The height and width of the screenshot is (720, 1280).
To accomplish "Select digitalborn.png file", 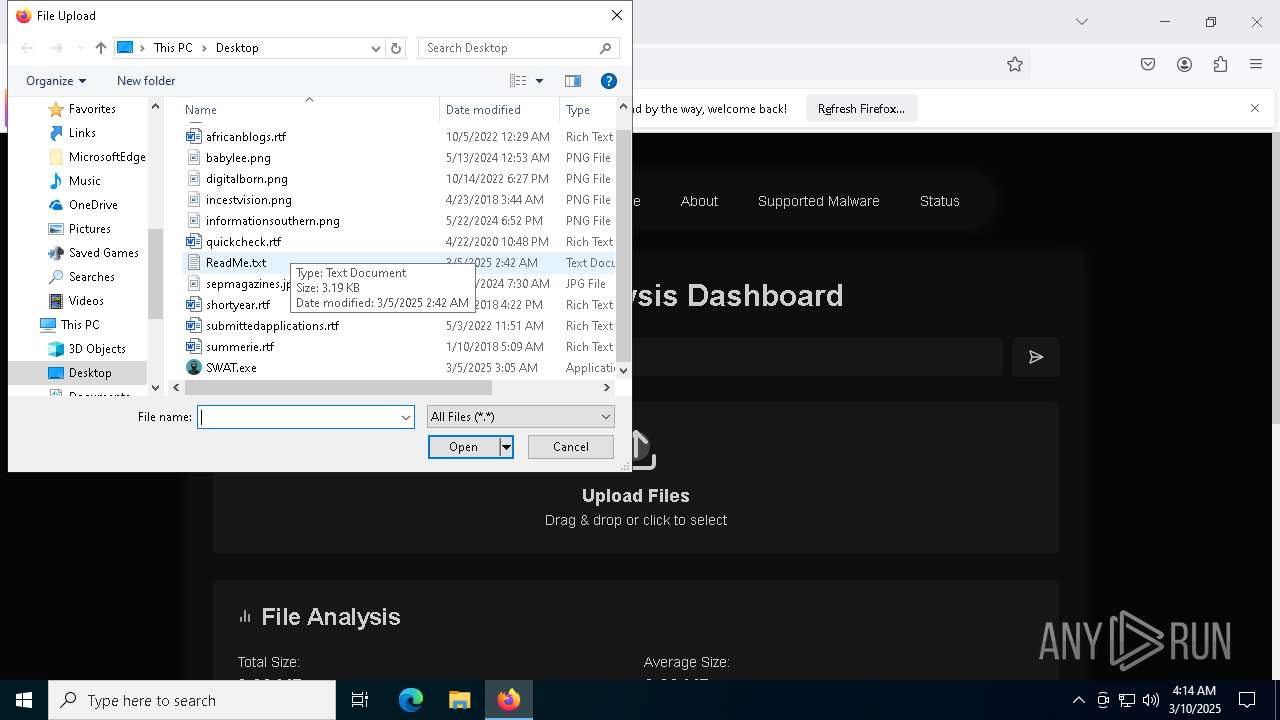I will 247,179.
